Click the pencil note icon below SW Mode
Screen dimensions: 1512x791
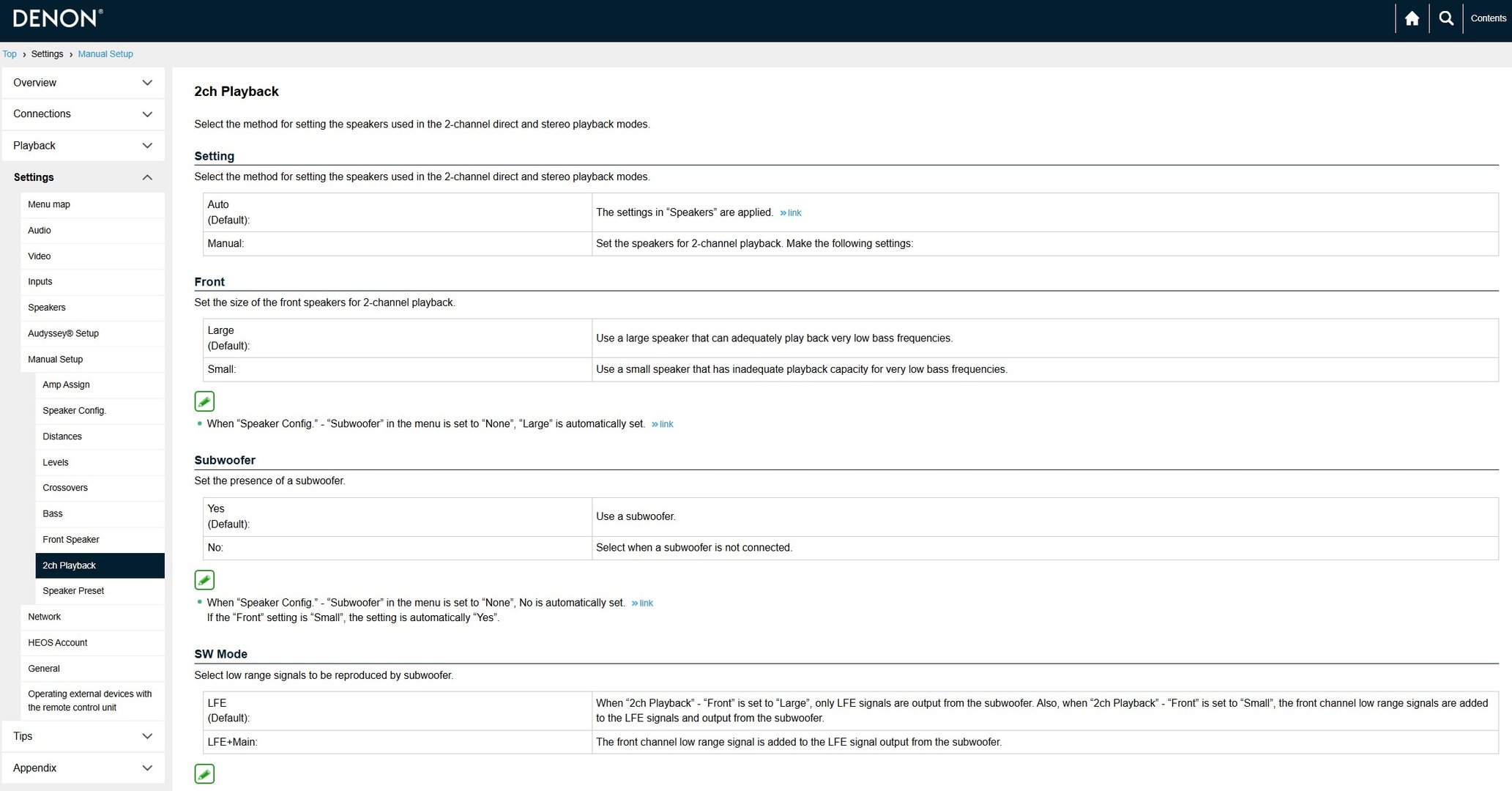204,773
